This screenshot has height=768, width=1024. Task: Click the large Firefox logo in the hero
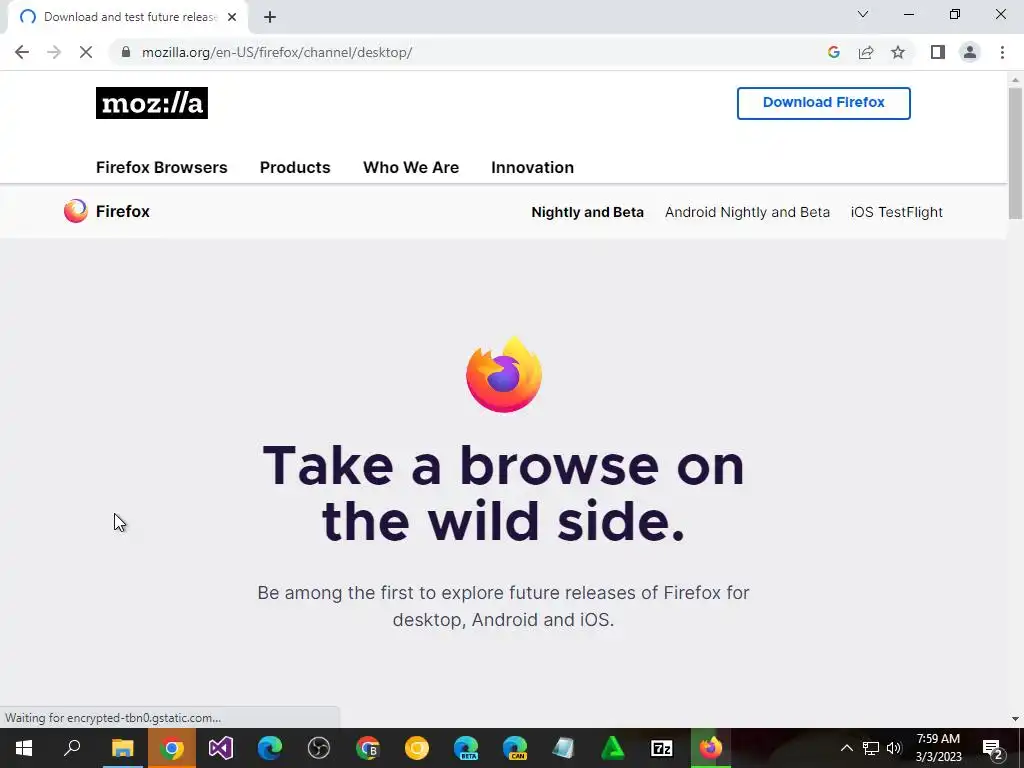coord(504,374)
